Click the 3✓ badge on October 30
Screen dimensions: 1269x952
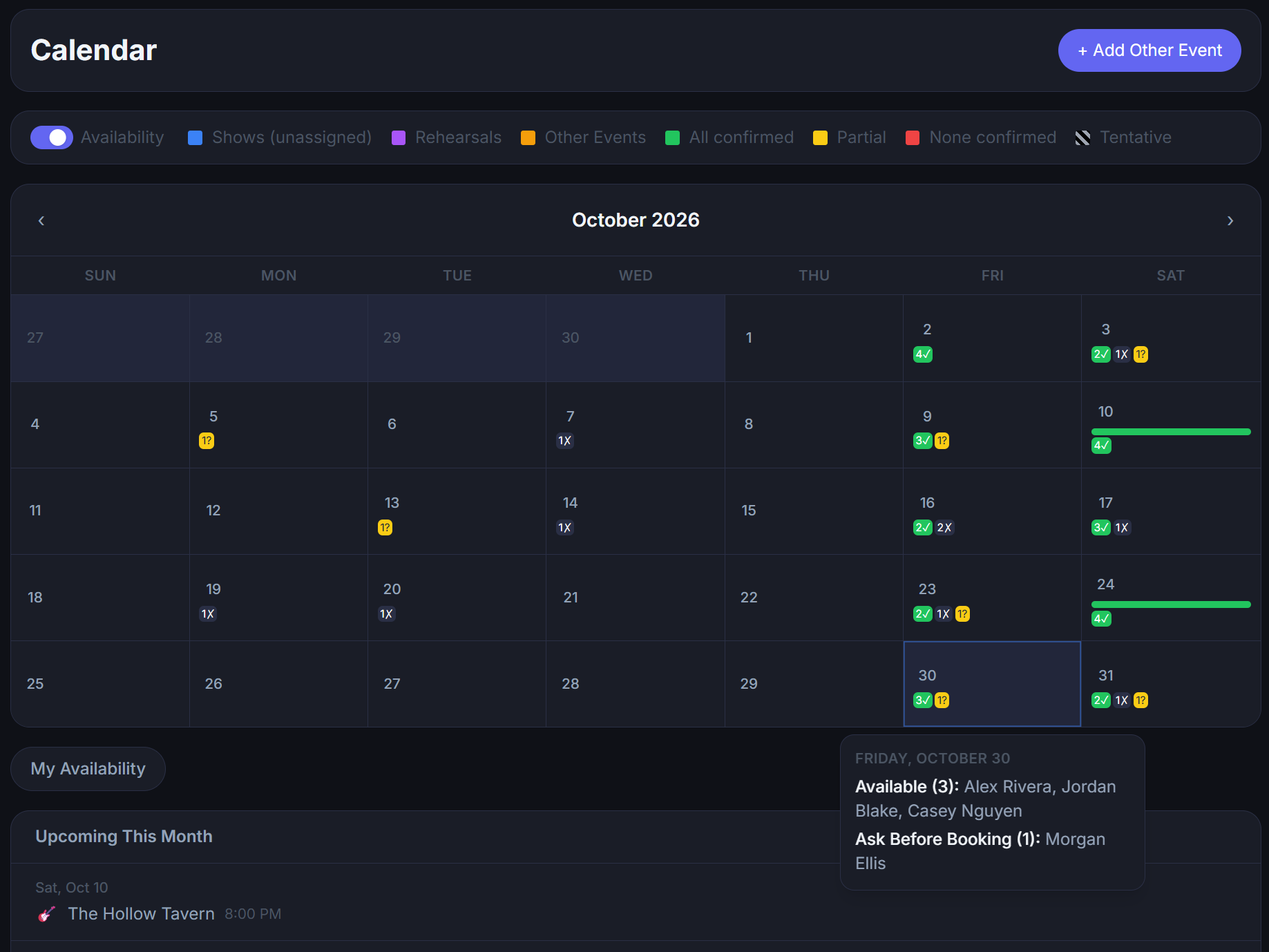pyautogui.click(x=923, y=701)
